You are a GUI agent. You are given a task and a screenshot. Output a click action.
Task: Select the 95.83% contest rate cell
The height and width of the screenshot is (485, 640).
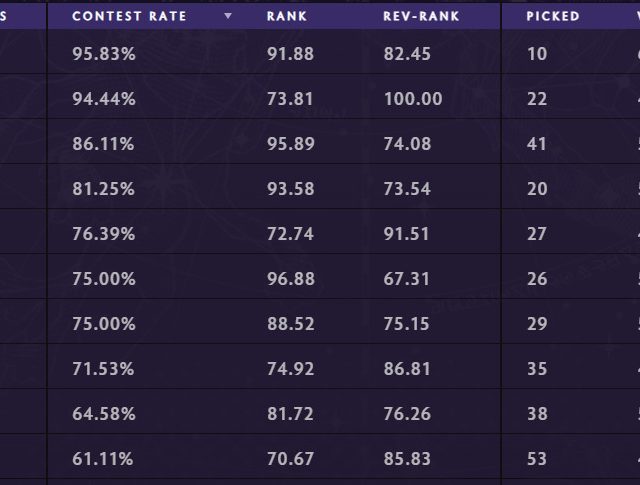point(103,54)
